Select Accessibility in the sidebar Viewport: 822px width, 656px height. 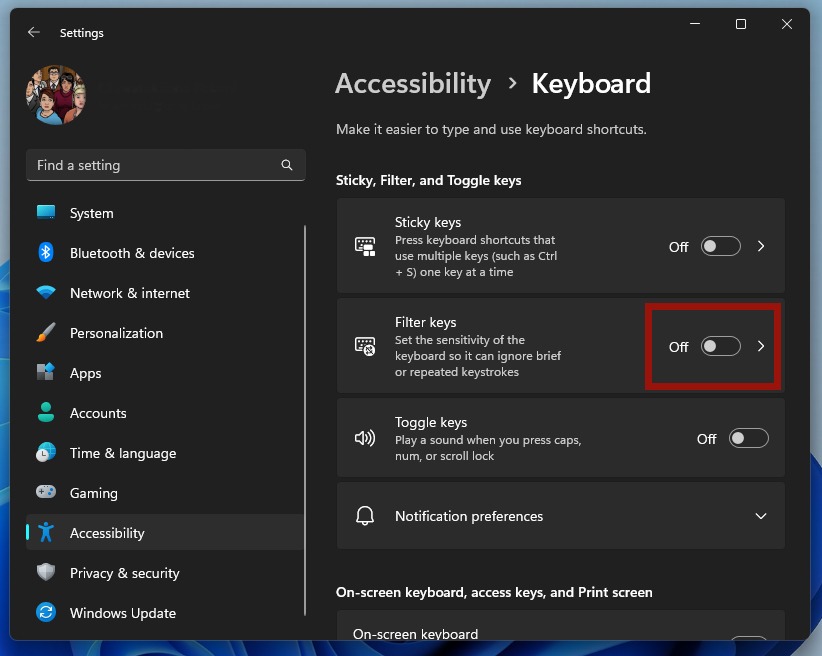click(x=106, y=533)
